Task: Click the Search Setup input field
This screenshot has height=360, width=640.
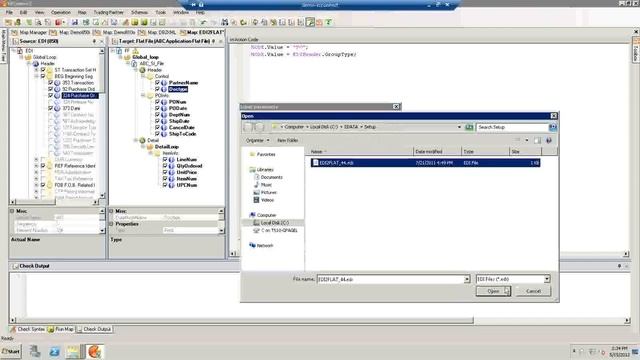Action: [x=512, y=127]
